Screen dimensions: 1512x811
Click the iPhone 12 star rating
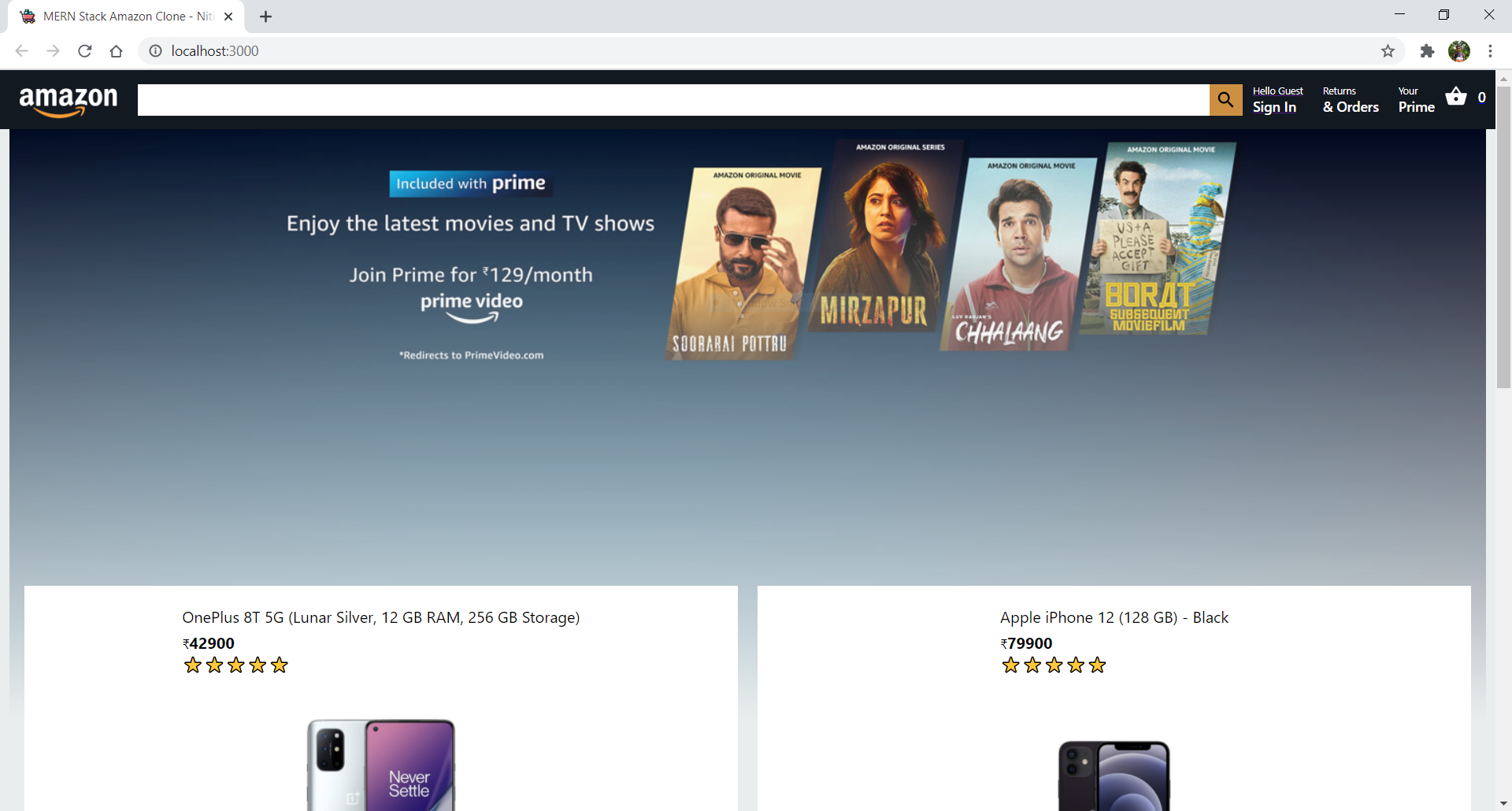tap(1054, 665)
